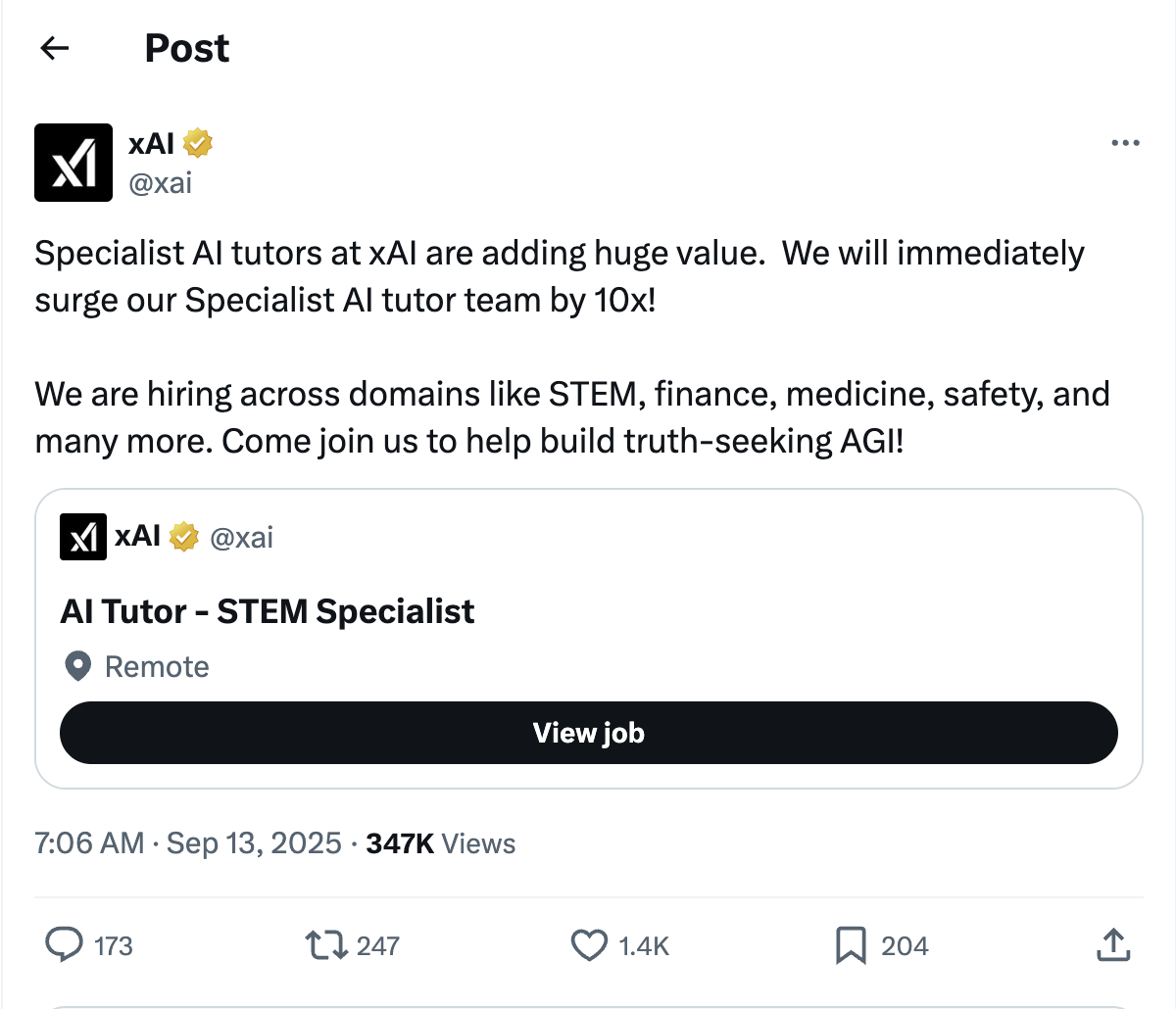The image size is (1176, 1009).
Task: Click the verified badge inside job card
Action: 183,537
